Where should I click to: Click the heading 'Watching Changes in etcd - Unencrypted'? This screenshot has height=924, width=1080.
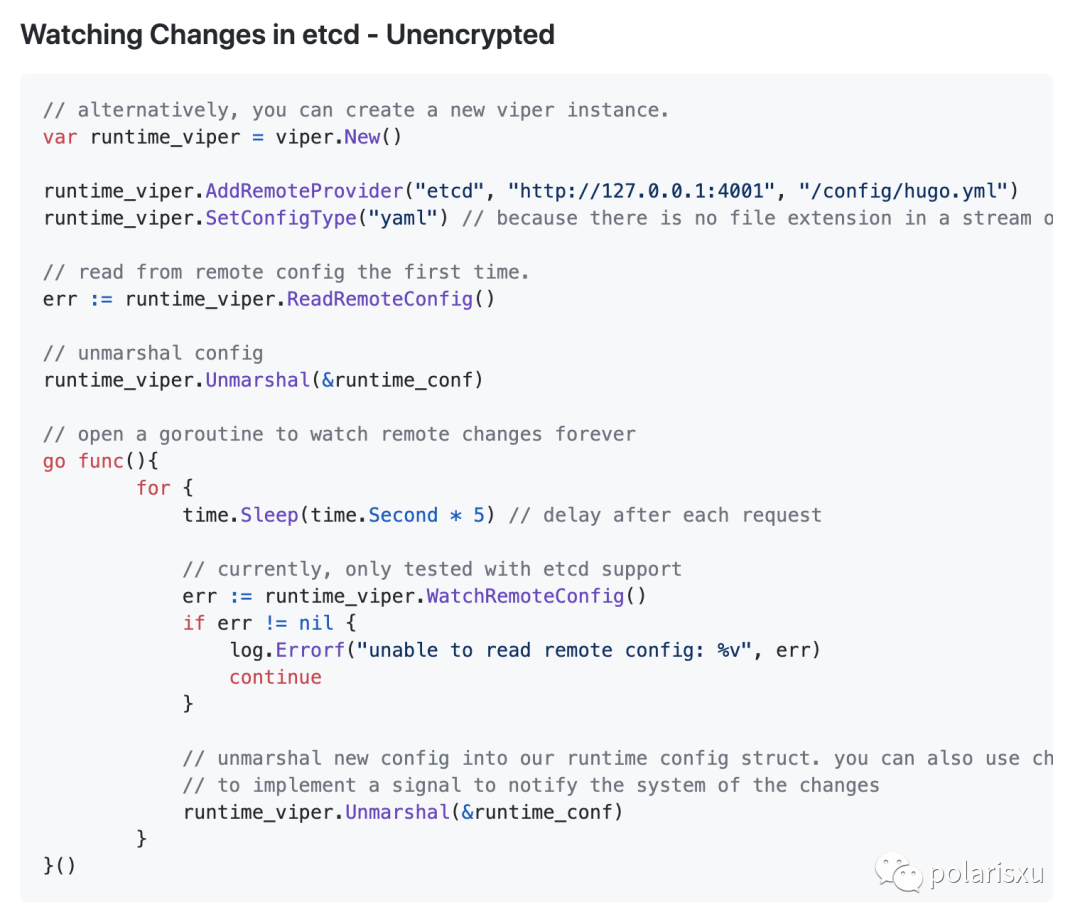point(287,34)
